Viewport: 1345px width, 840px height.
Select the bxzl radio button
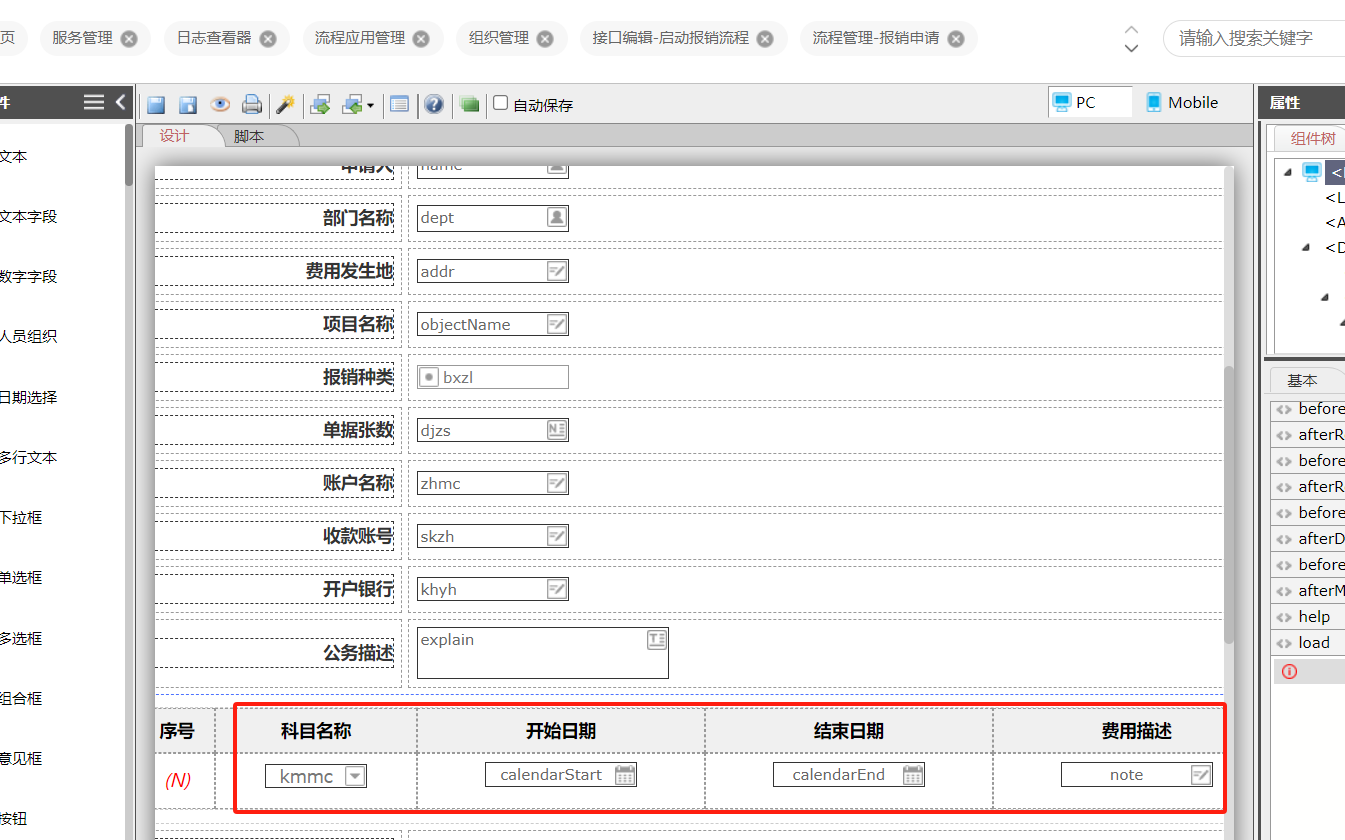[429, 377]
